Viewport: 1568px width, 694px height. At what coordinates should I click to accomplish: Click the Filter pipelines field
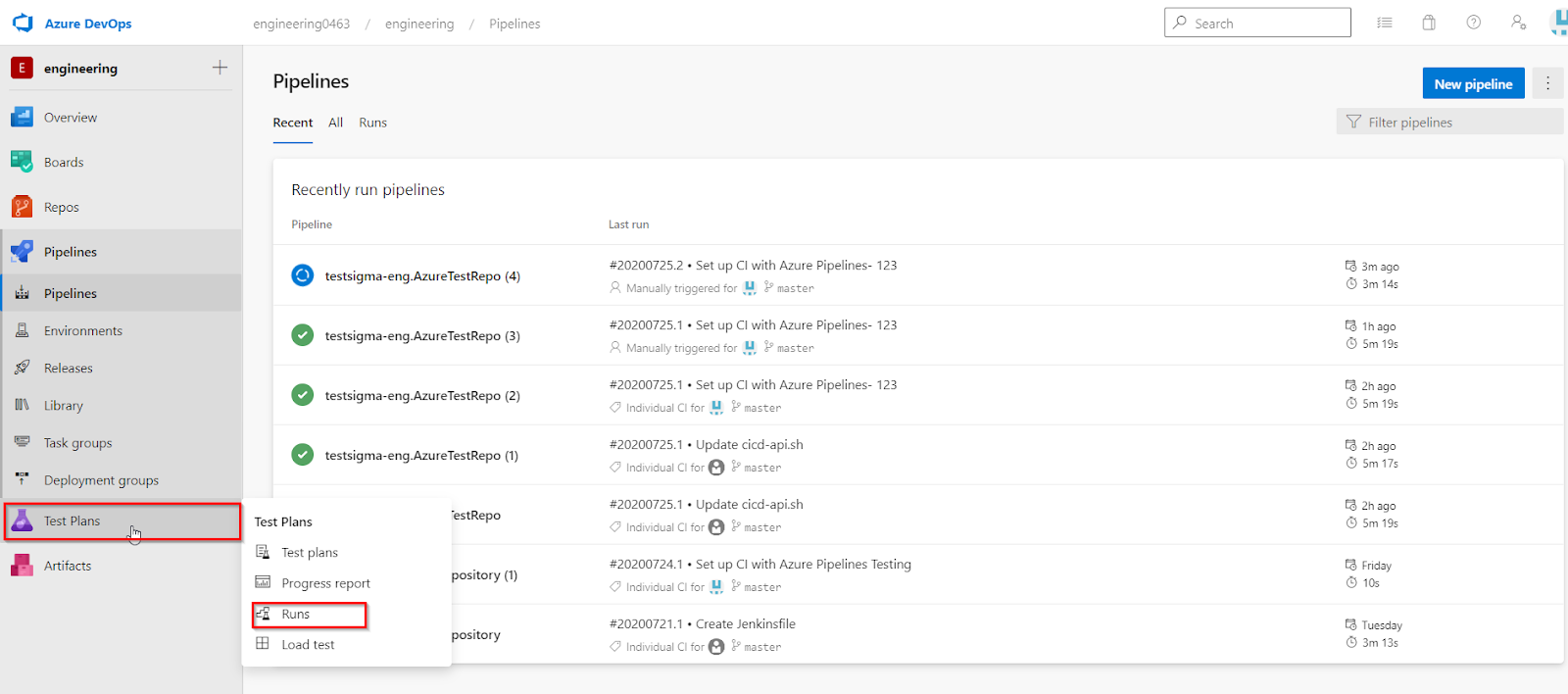tap(1449, 122)
